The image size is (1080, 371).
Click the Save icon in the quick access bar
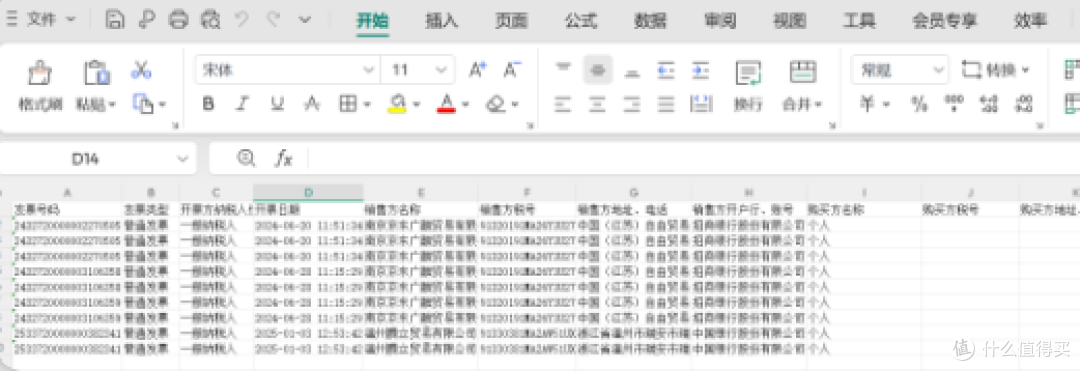pyautogui.click(x=114, y=19)
